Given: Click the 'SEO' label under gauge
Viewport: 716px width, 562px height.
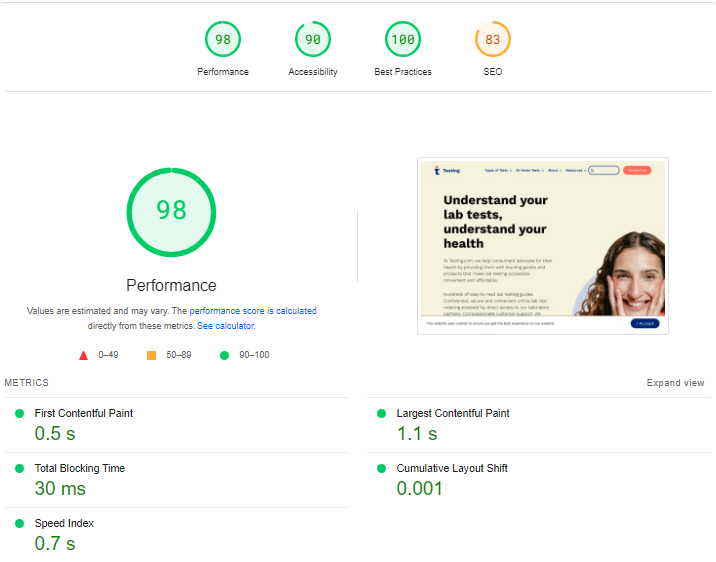Looking at the screenshot, I should [x=493, y=72].
